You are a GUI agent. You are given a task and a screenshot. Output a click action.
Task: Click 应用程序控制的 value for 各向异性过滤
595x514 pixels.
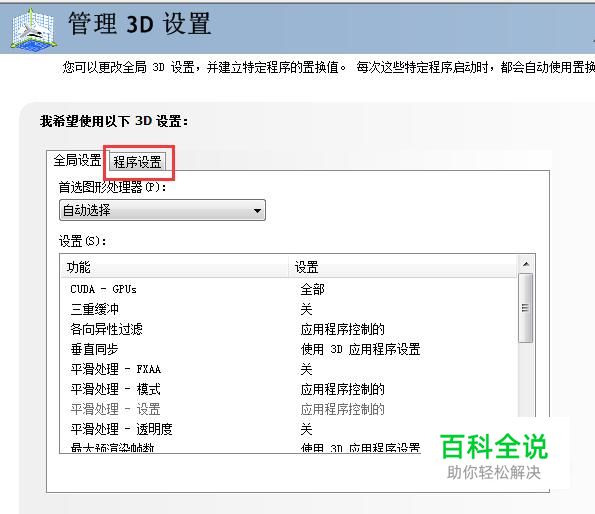click(343, 329)
